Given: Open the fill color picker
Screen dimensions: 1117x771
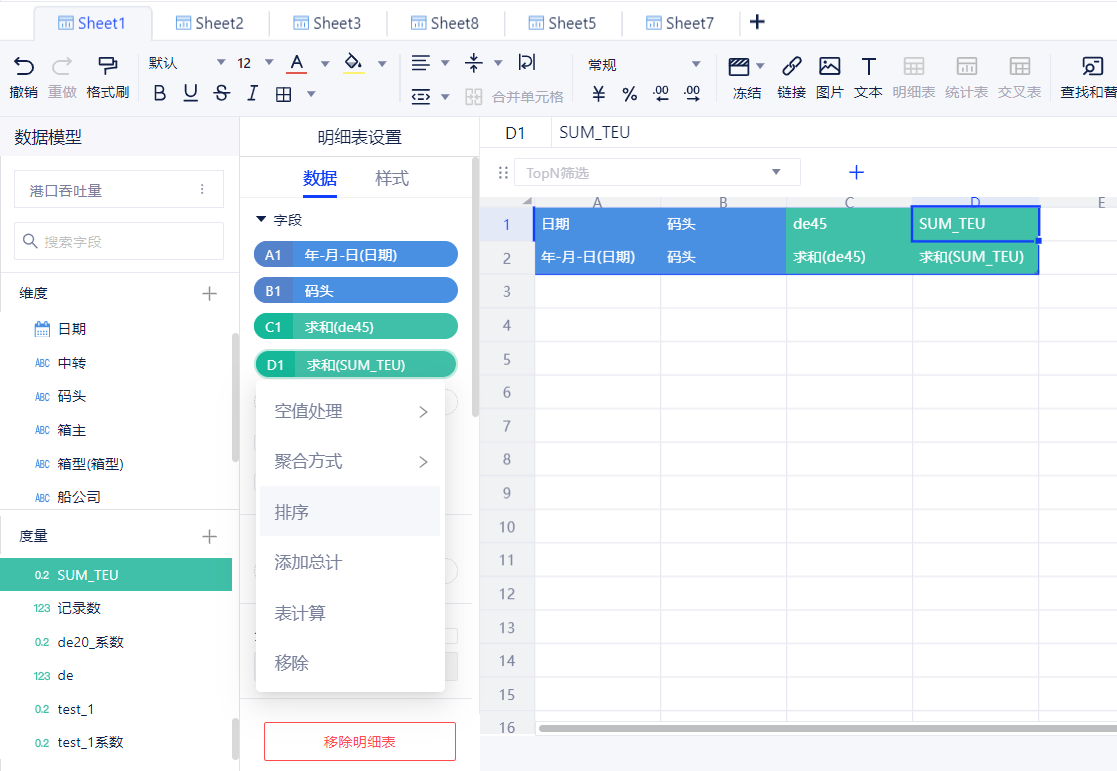Looking at the screenshot, I should click(381, 63).
